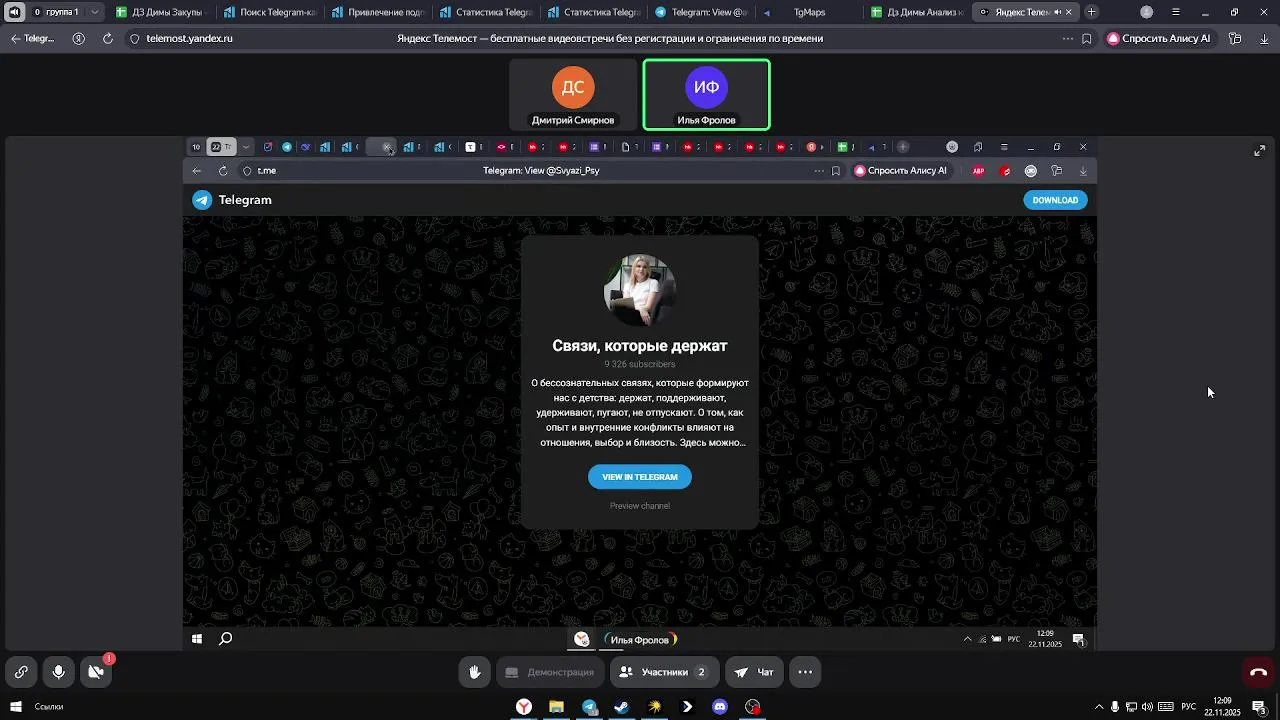Switch to the Telegram: View tab
The image size is (1280, 720).
(x=700, y=12)
